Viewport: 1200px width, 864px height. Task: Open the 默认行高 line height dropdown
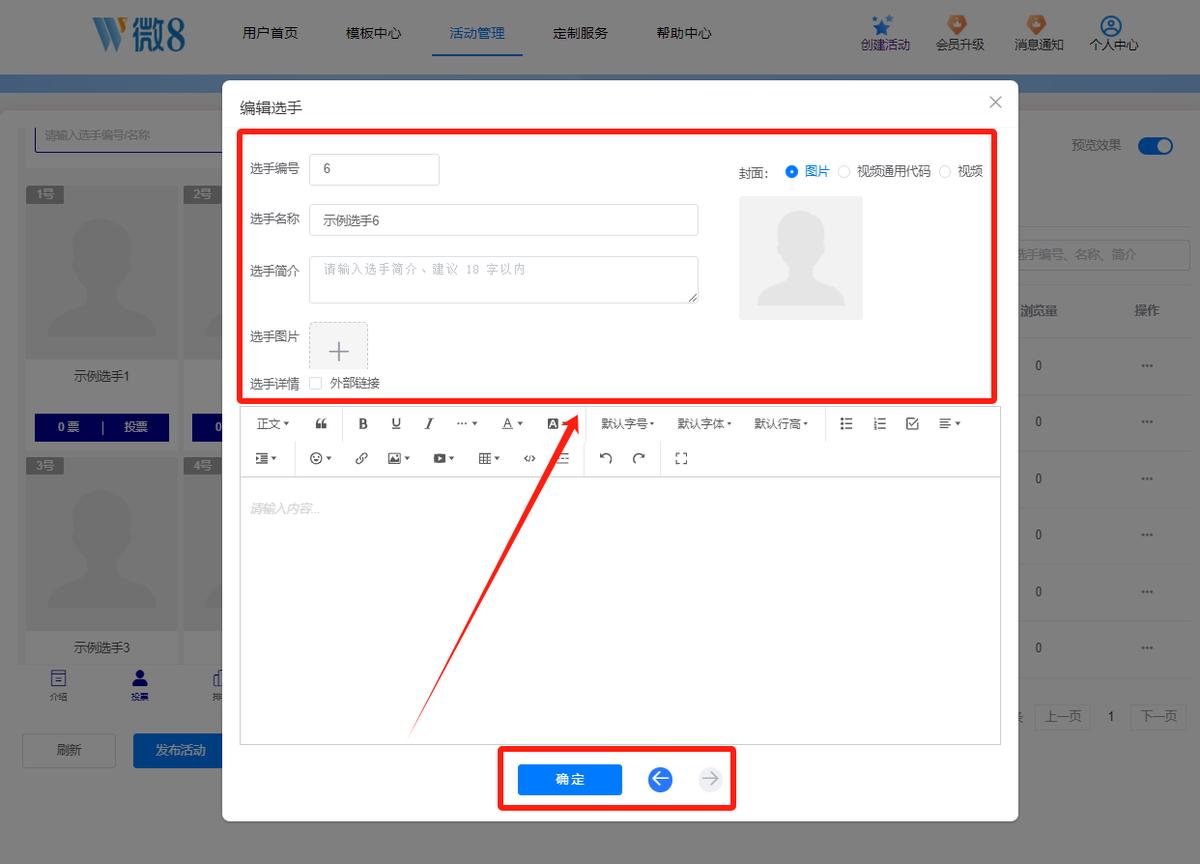click(781, 424)
